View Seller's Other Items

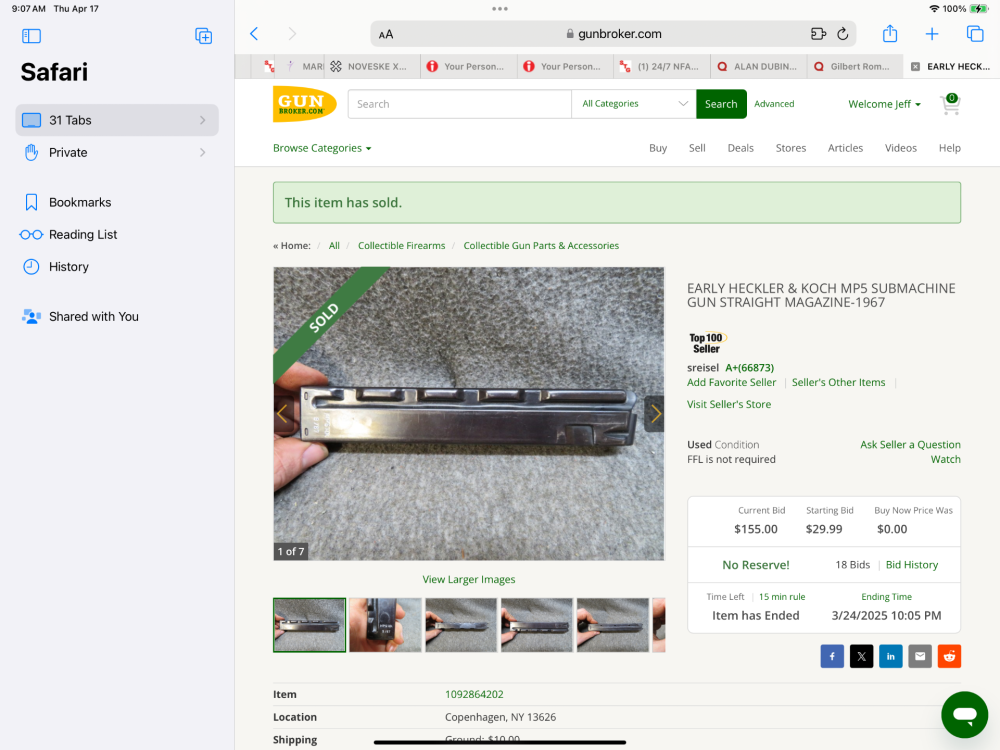(x=838, y=383)
